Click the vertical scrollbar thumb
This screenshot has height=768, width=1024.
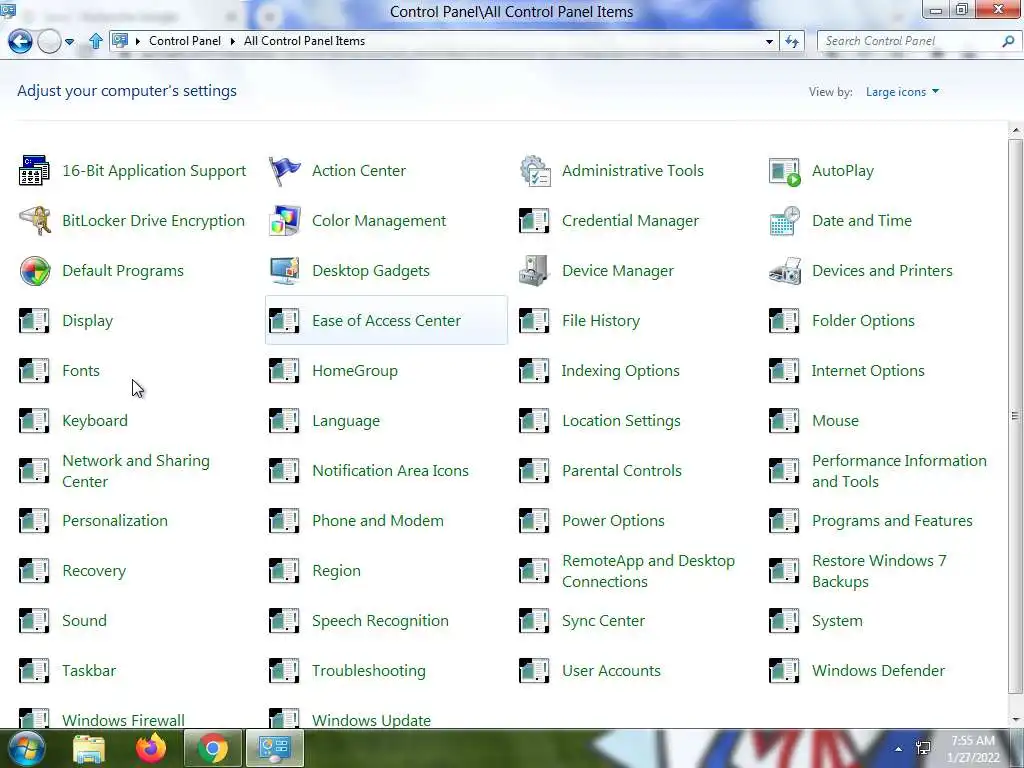tap(1015, 415)
